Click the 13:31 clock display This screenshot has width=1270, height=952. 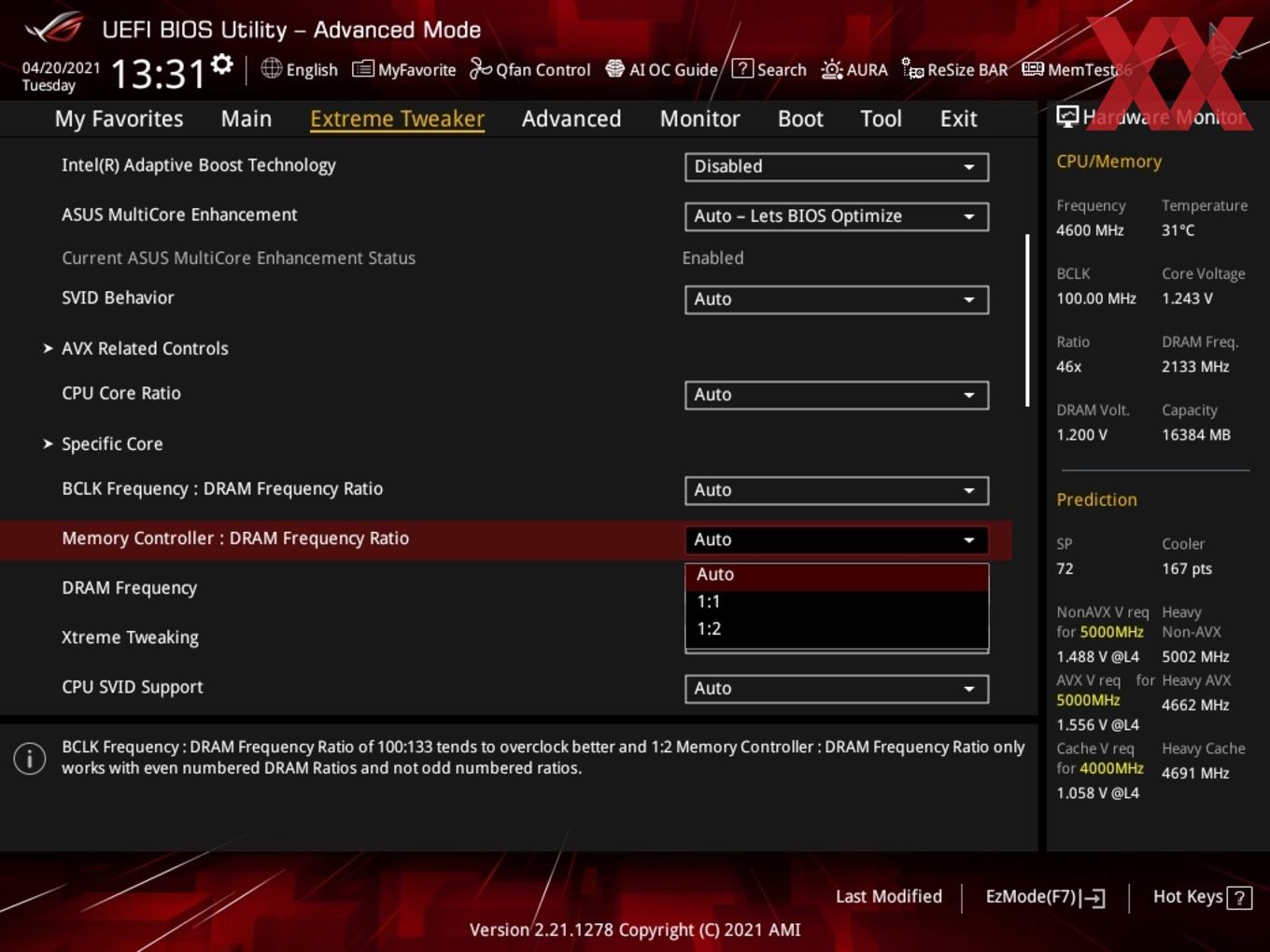pos(158,73)
